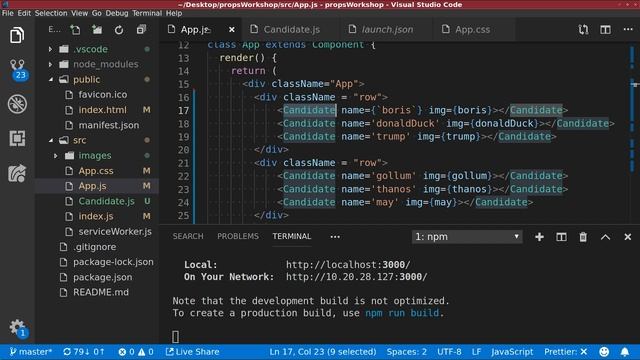
Task: Click the editor vertical scrollbar overview ruler
Action: 633,133
